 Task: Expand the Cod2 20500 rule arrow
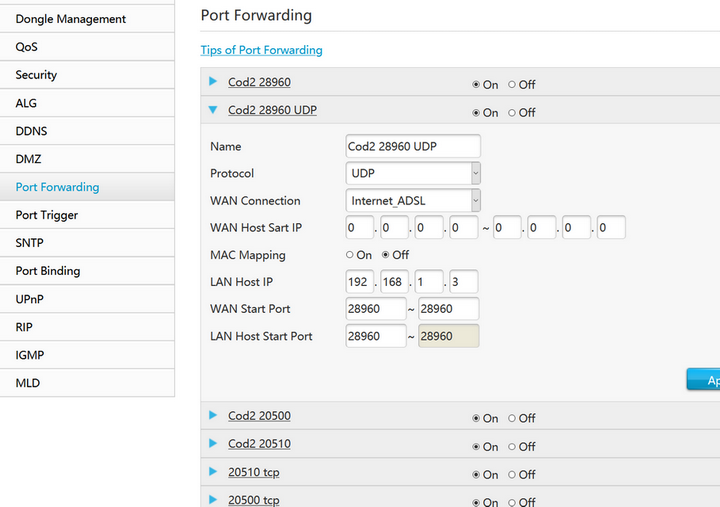click(x=213, y=416)
